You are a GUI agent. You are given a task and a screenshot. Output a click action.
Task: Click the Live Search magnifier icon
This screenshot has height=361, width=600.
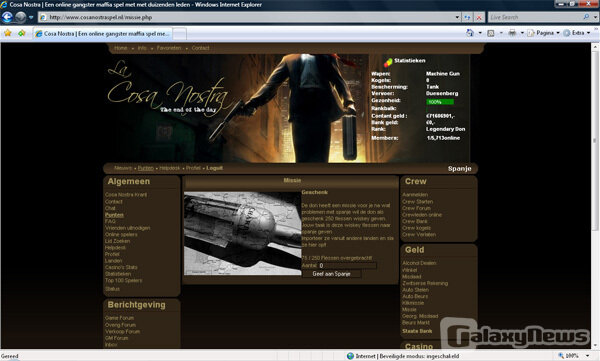point(586,17)
